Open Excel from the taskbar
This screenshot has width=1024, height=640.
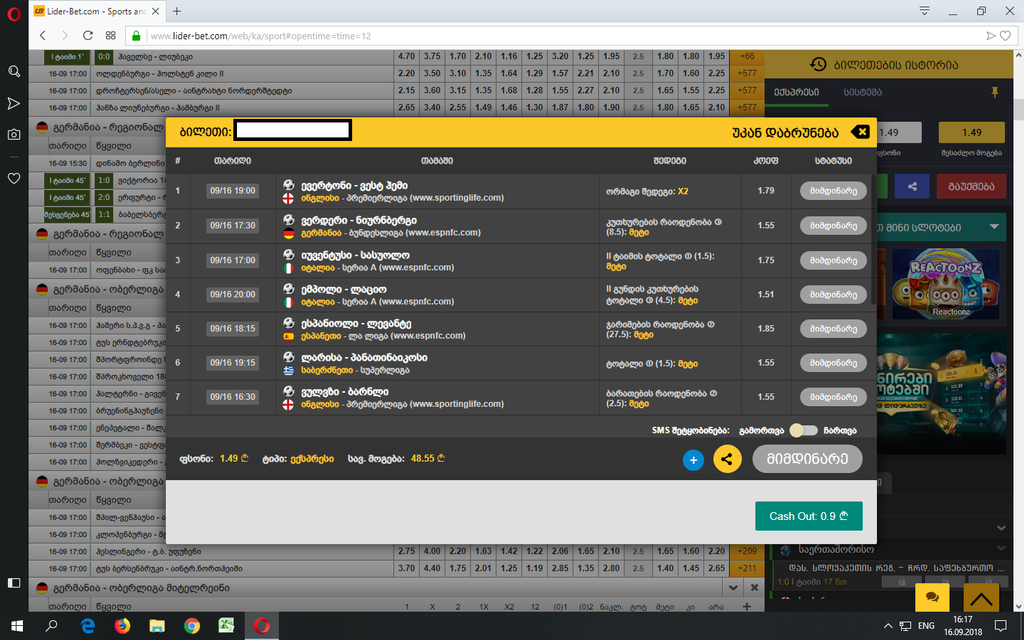[226, 626]
